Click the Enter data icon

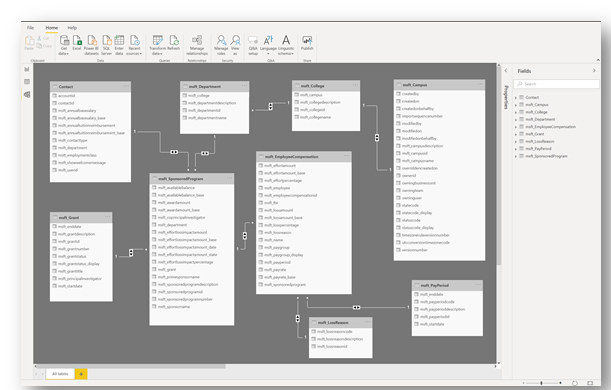pyautogui.click(x=119, y=40)
